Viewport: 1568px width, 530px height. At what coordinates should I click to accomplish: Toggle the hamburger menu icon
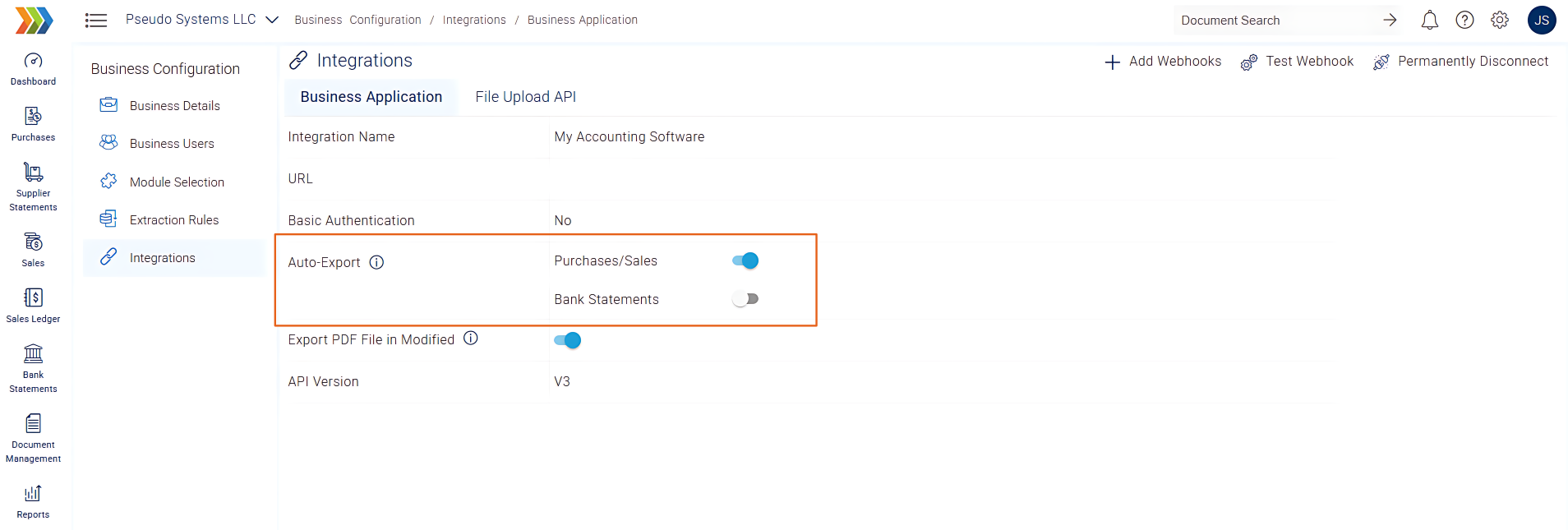tap(96, 21)
